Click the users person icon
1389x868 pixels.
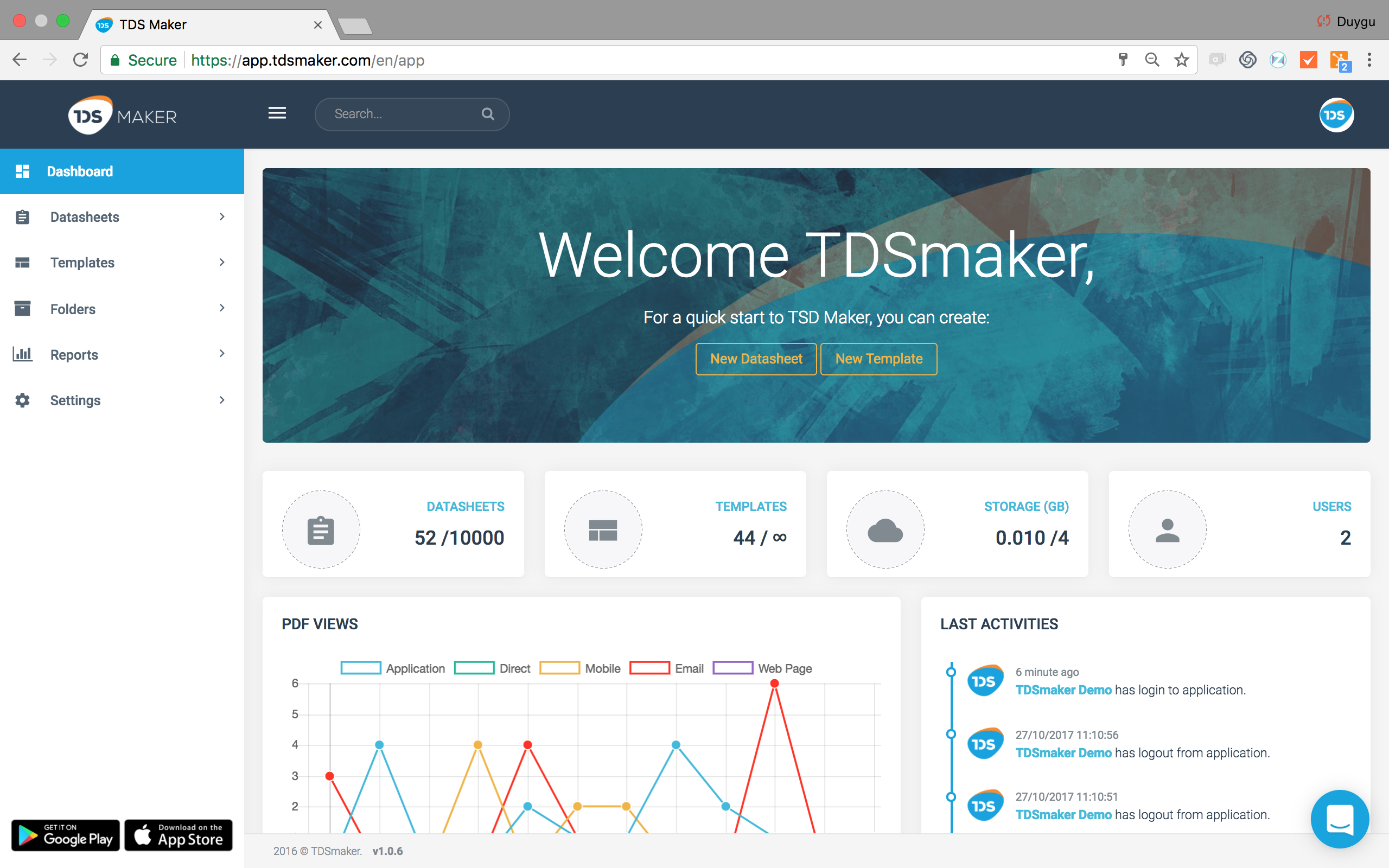(1167, 529)
